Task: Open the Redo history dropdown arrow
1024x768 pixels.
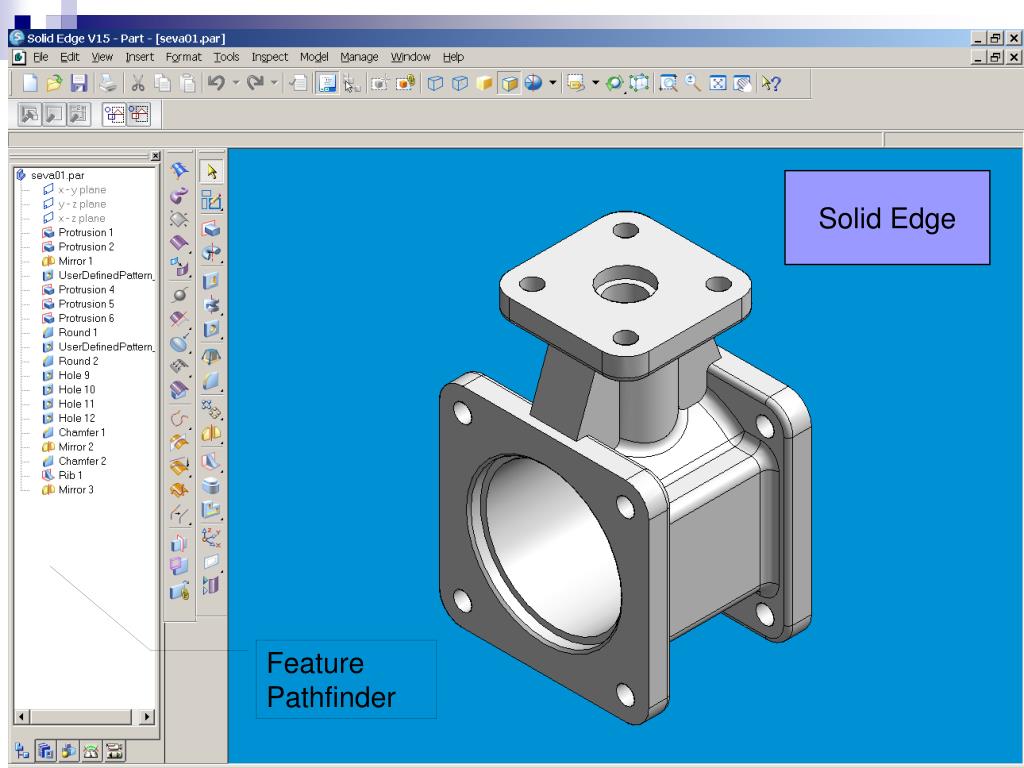Action: 274,83
